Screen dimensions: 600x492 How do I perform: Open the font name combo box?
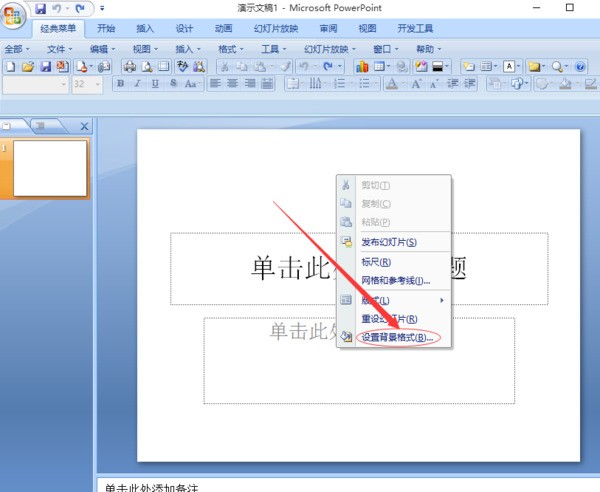pos(35,84)
